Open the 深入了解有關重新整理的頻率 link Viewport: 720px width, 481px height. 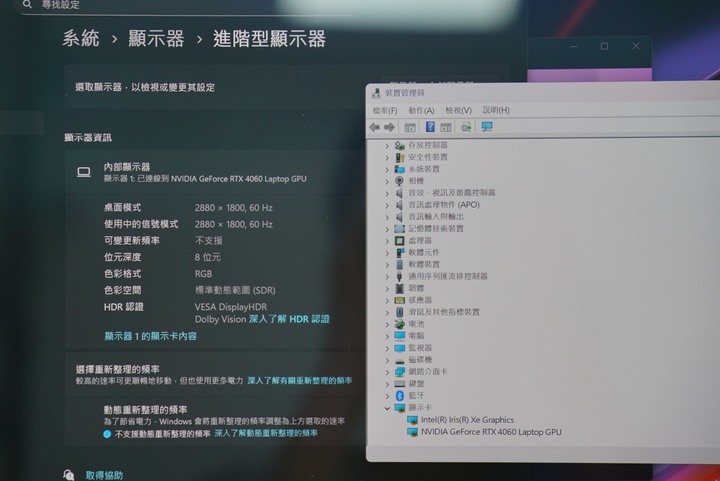300,380
